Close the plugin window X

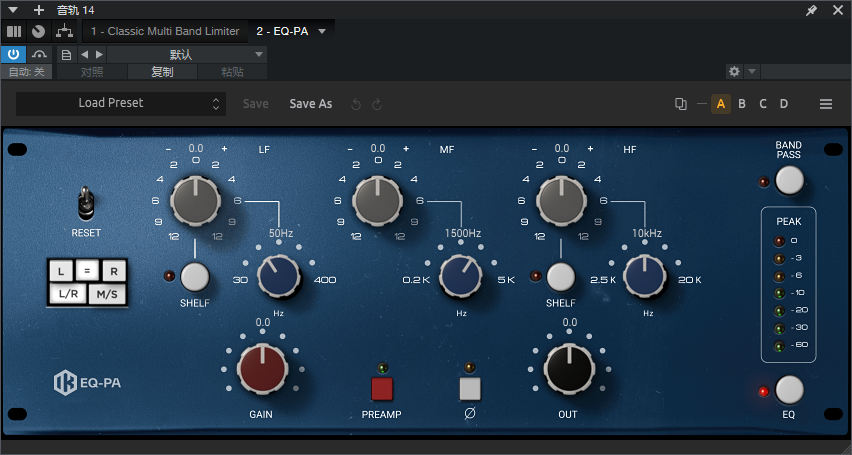coord(837,10)
